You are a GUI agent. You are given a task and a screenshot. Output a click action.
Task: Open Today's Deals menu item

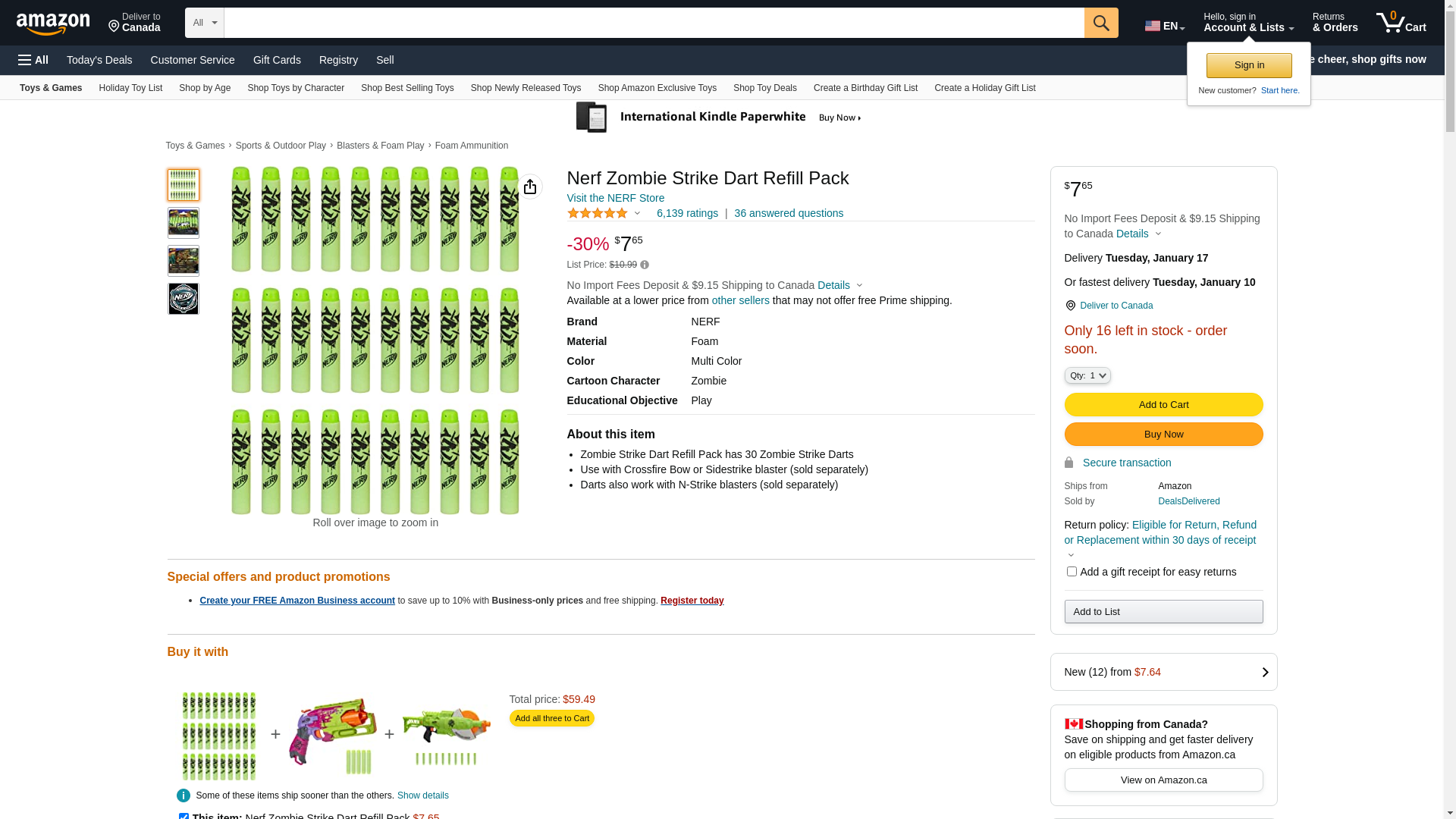point(99,60)
